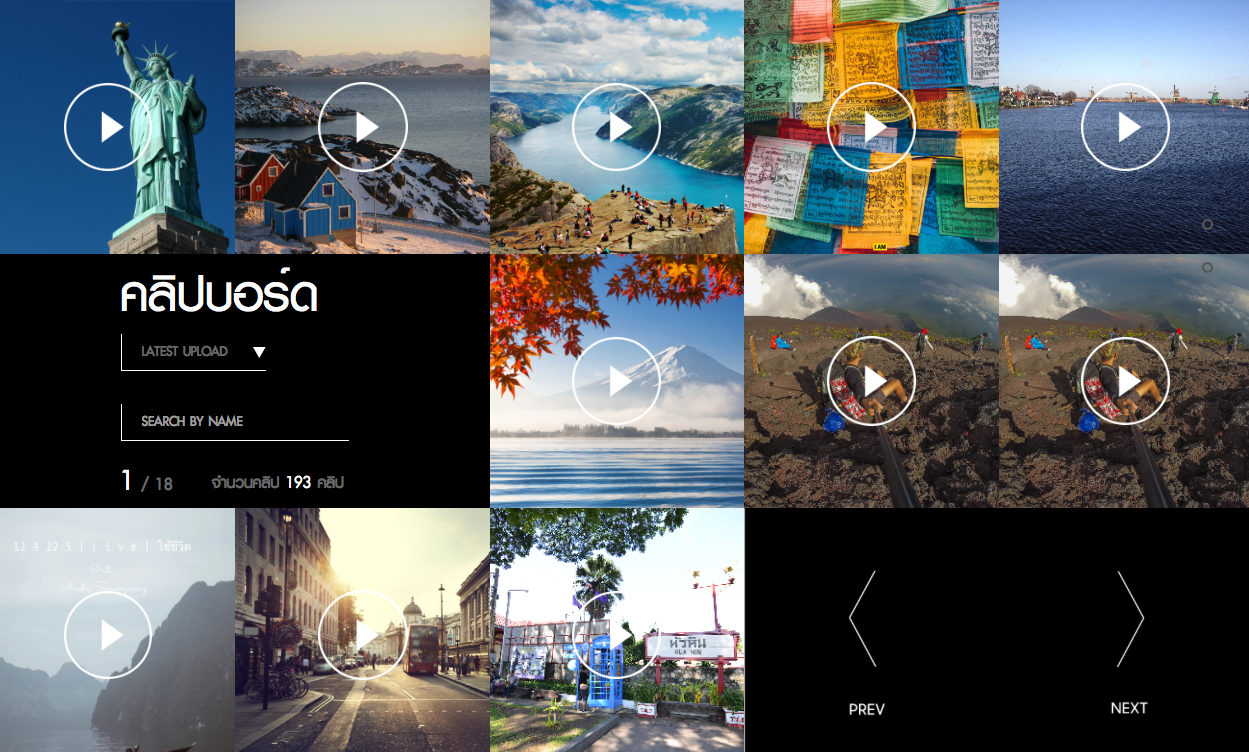Play the colorful prayer flags clip
Viewport: 1249px width, 752px height.
871,127
